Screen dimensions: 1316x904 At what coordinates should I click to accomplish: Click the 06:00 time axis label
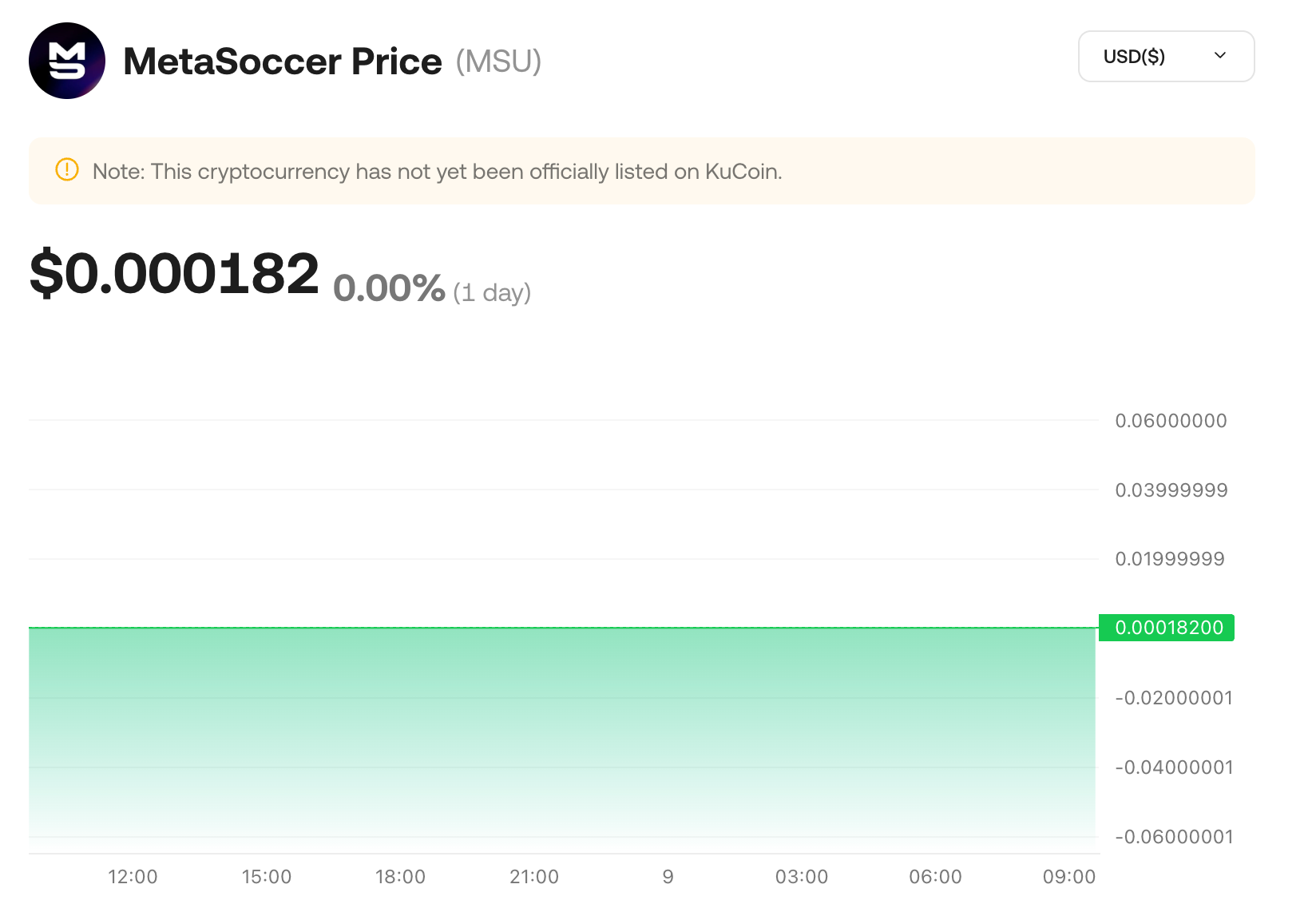click(x=935, y=877)
